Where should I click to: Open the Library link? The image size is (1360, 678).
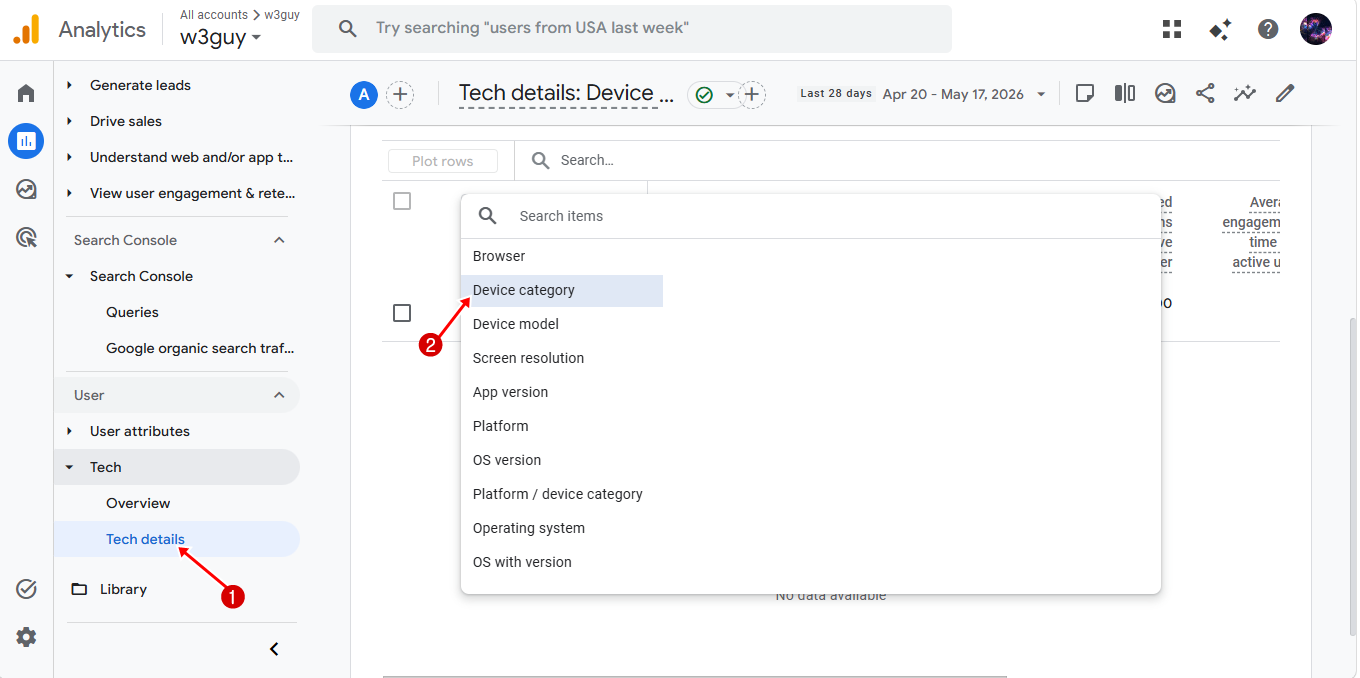123,589
